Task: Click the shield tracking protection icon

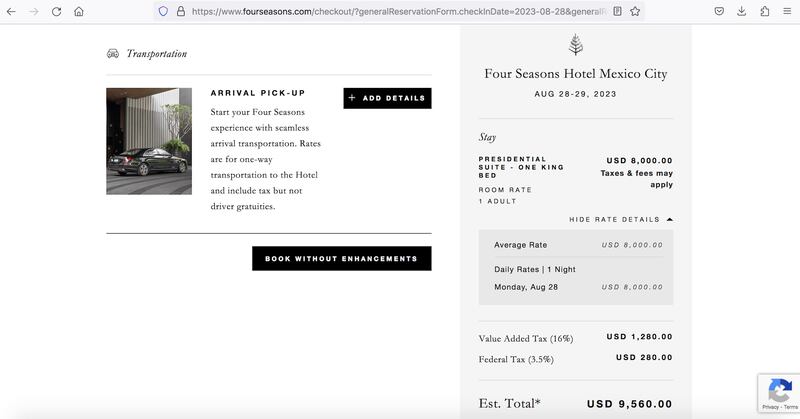Action: tap(163, 11)
